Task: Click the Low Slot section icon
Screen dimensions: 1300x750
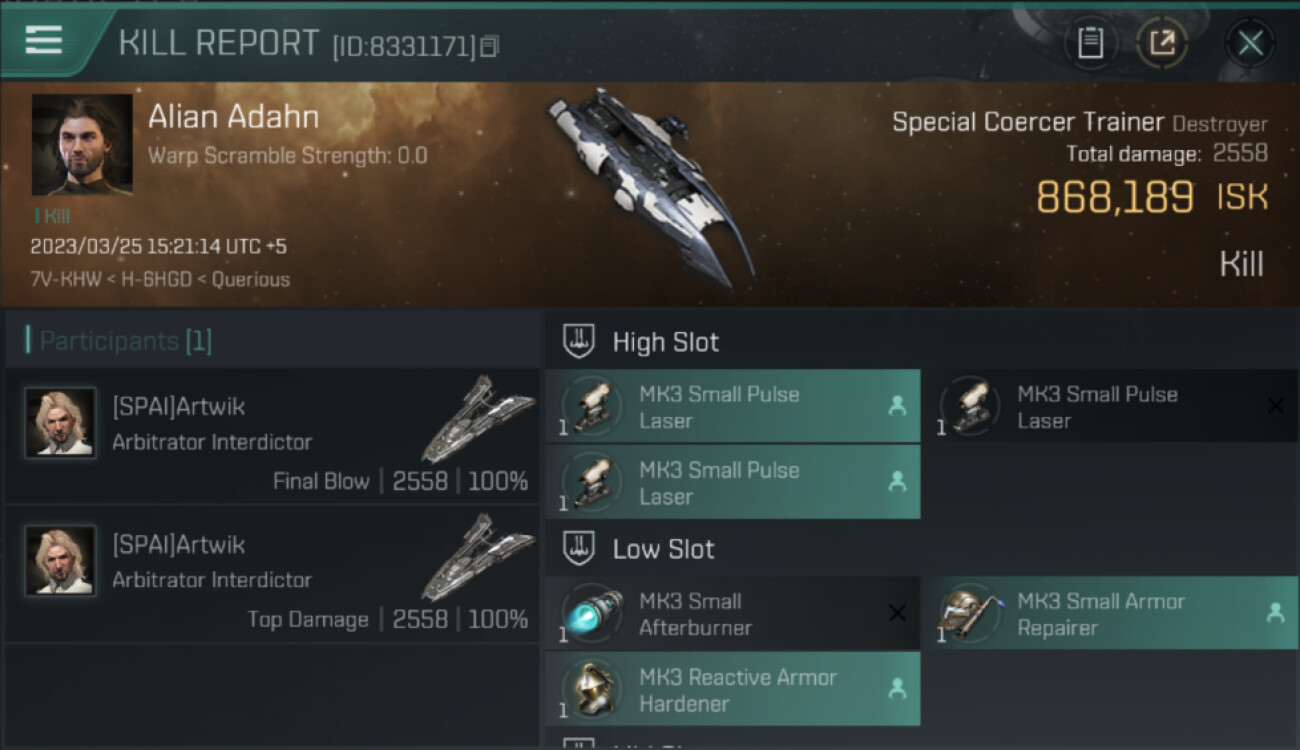Action: [x=580, y=548]
